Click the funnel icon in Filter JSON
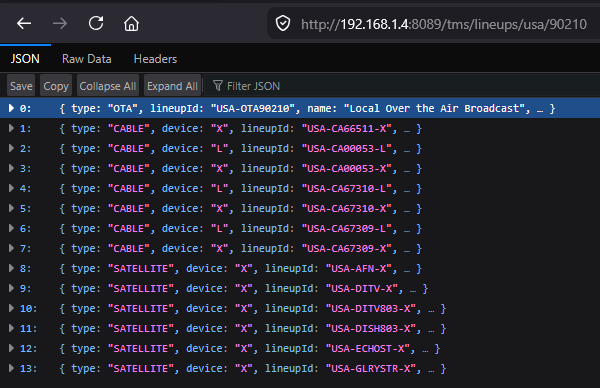This screenshot has height=388, width=600. pyautogui.click(x=218, y=86)
